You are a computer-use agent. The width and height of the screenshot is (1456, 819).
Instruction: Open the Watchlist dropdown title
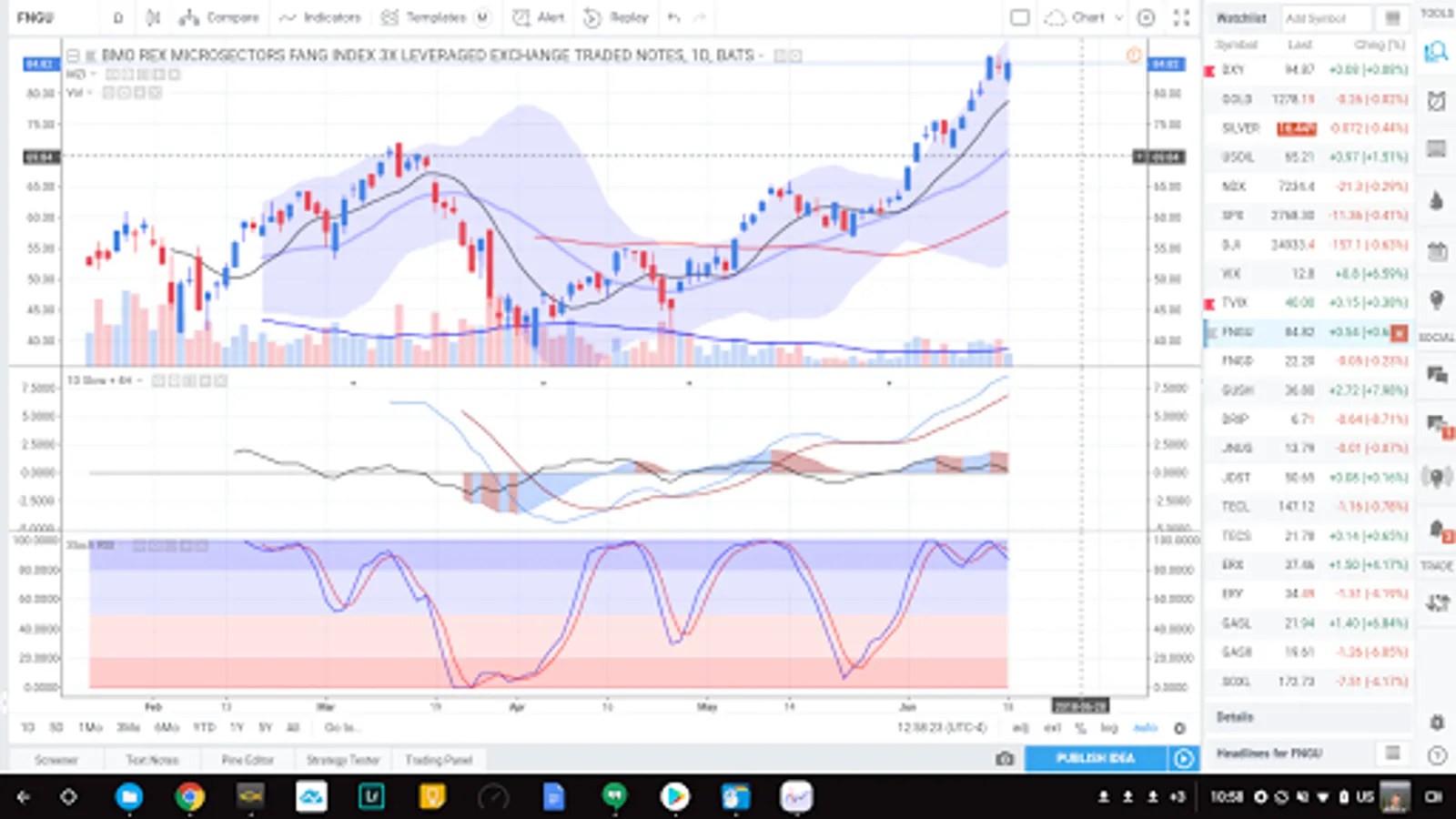tap(1241, 18)
